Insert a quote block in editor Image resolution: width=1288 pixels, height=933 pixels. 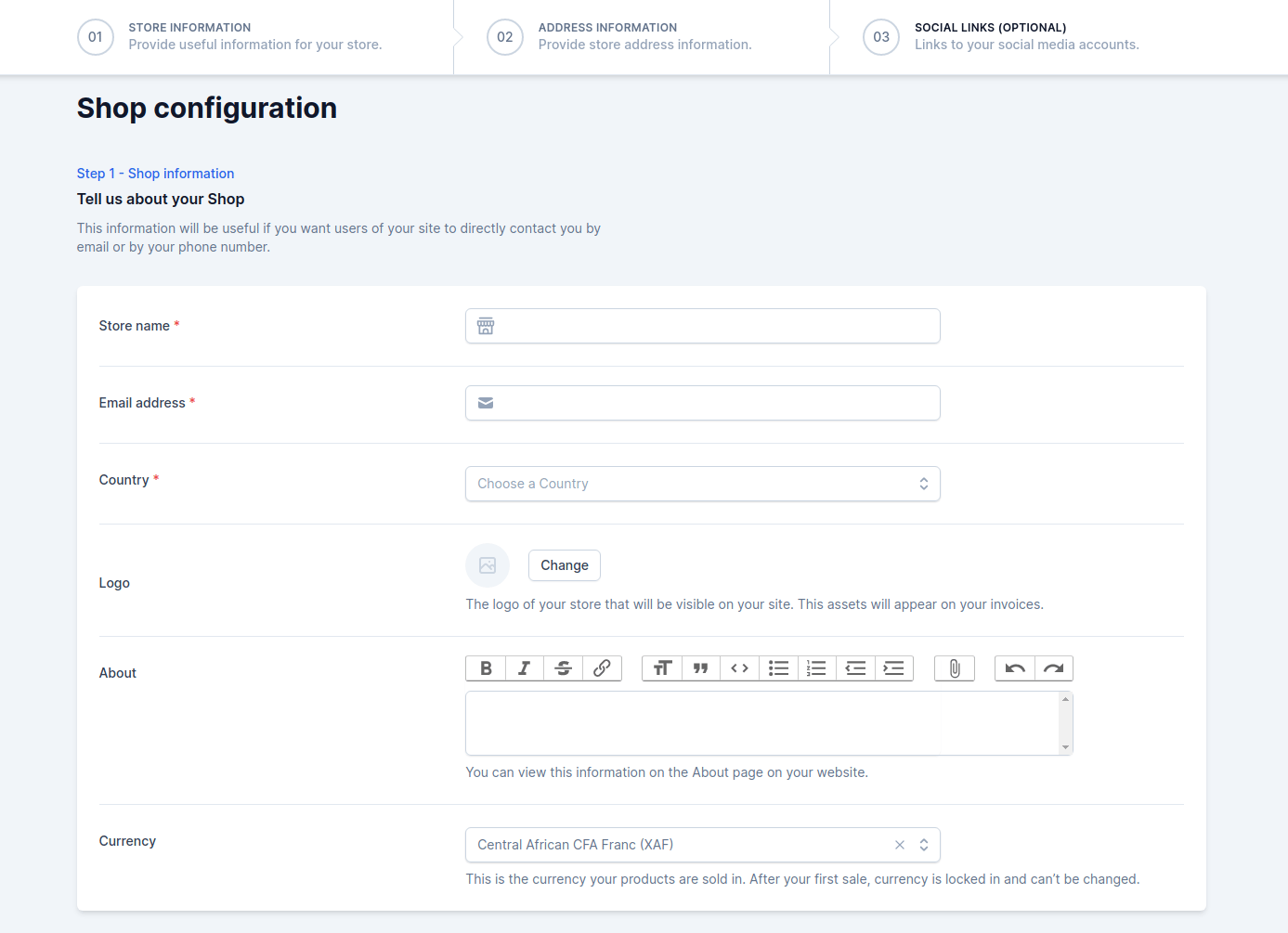click(701, 668)
